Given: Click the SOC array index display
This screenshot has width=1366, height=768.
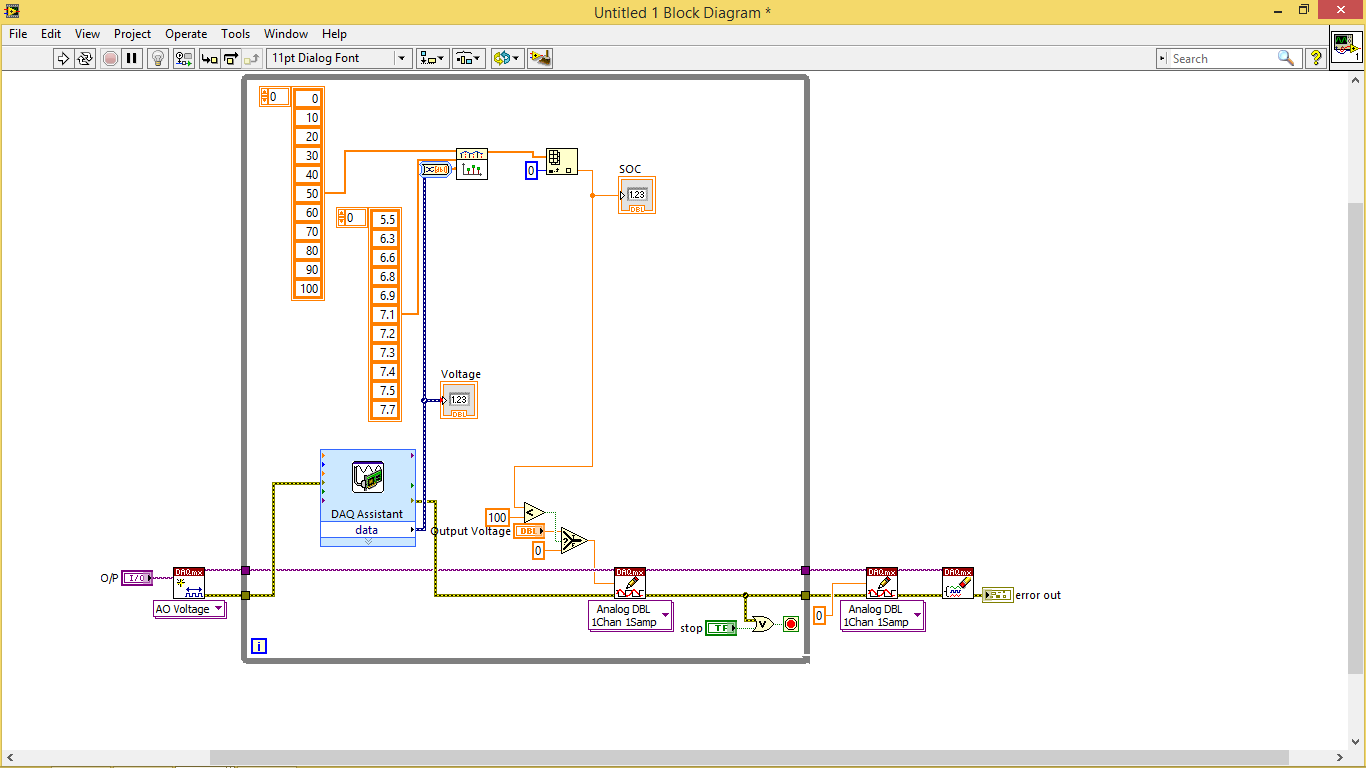Looking at the screenshot, I should [x=275, y=97].
